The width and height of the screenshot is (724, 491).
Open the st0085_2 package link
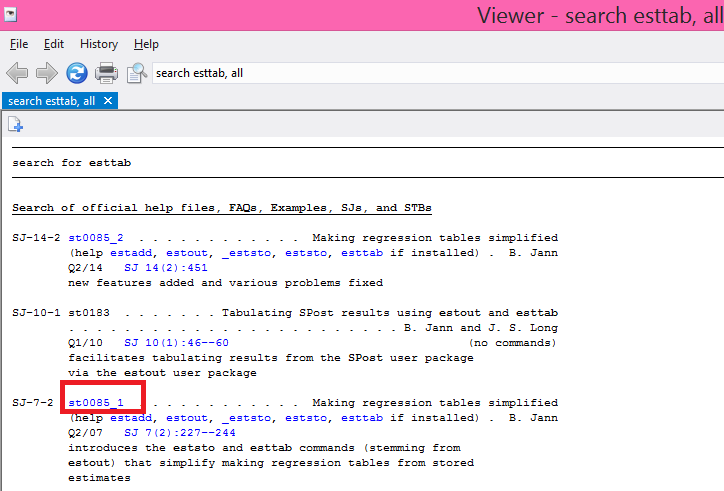96,238
